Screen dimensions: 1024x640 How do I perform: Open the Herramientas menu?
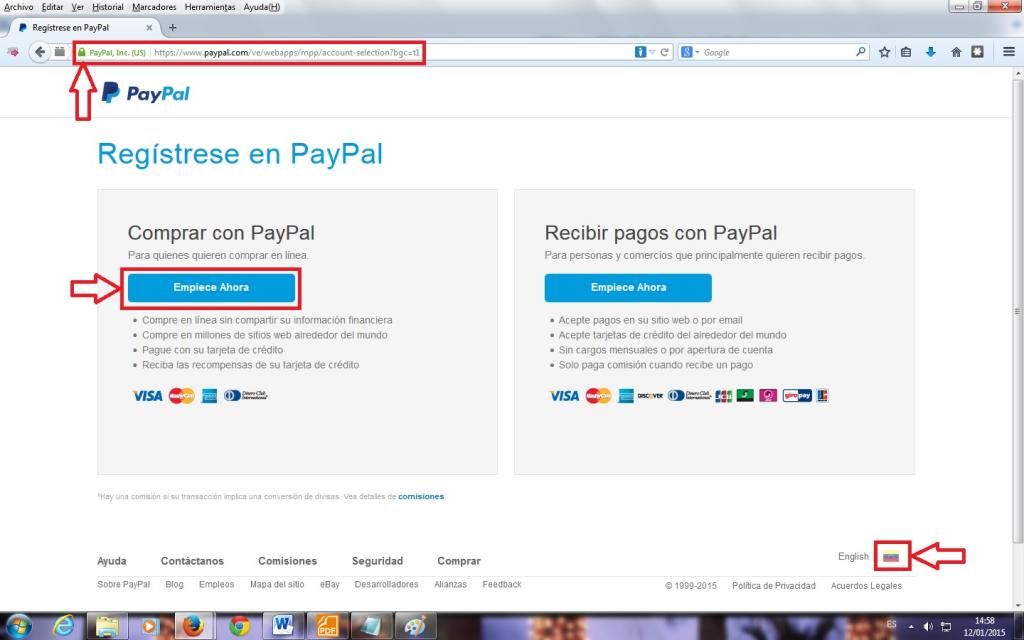pyautogui.click(x=210, y=7)
